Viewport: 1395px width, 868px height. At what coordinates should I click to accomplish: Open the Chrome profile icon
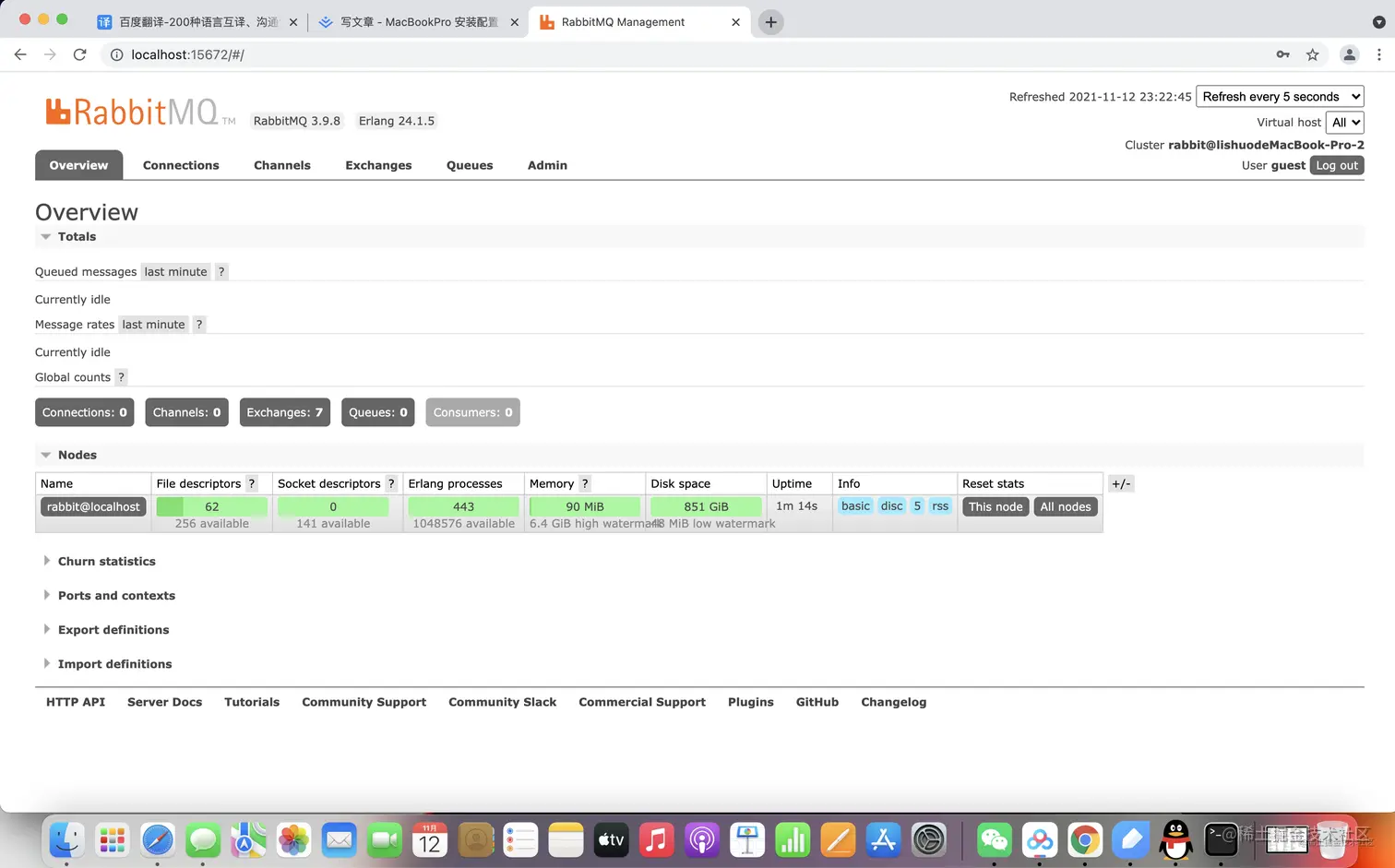[1349, 54]
